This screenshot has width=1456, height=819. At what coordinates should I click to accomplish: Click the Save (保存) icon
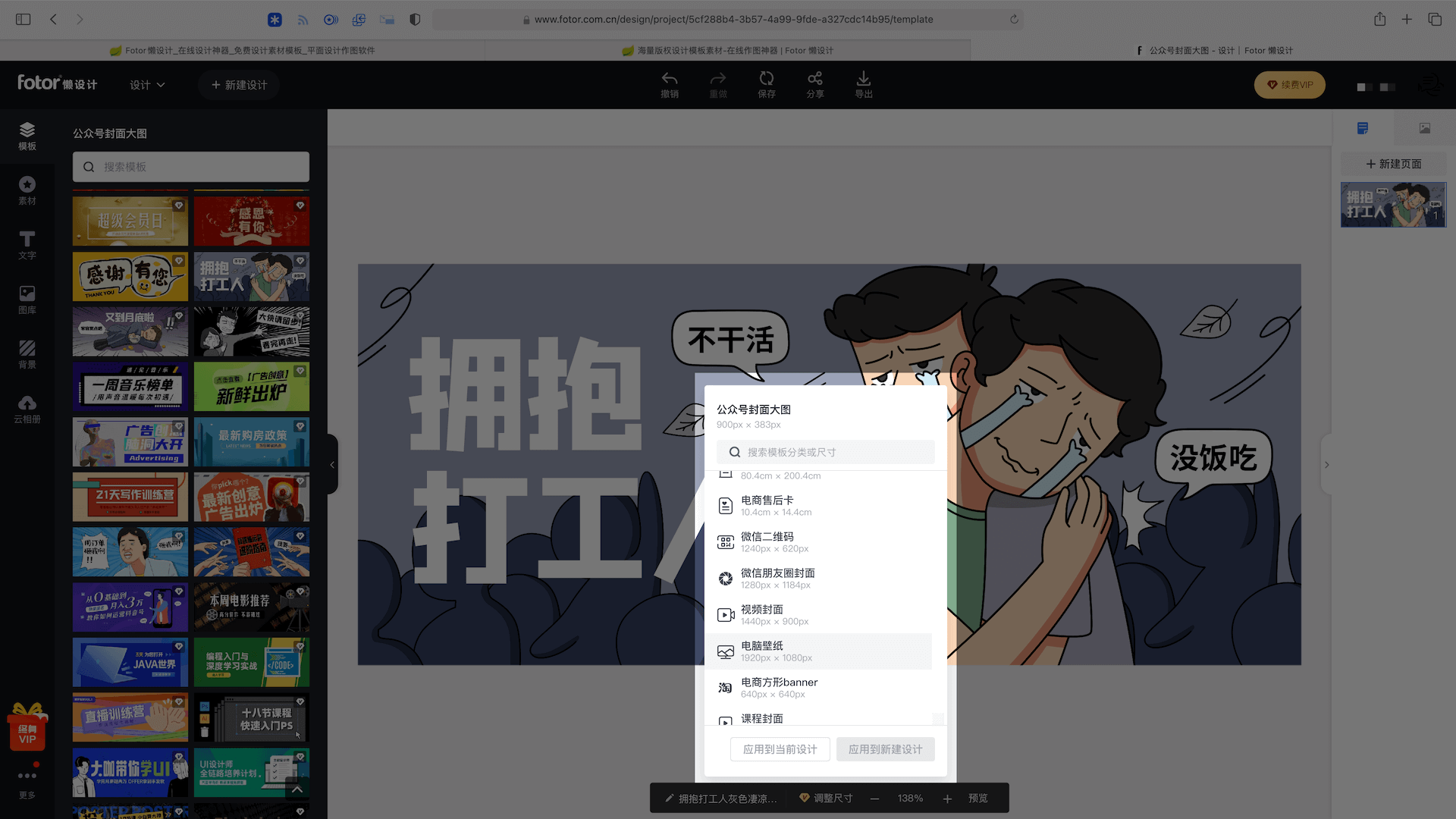[x=766, y=79]
